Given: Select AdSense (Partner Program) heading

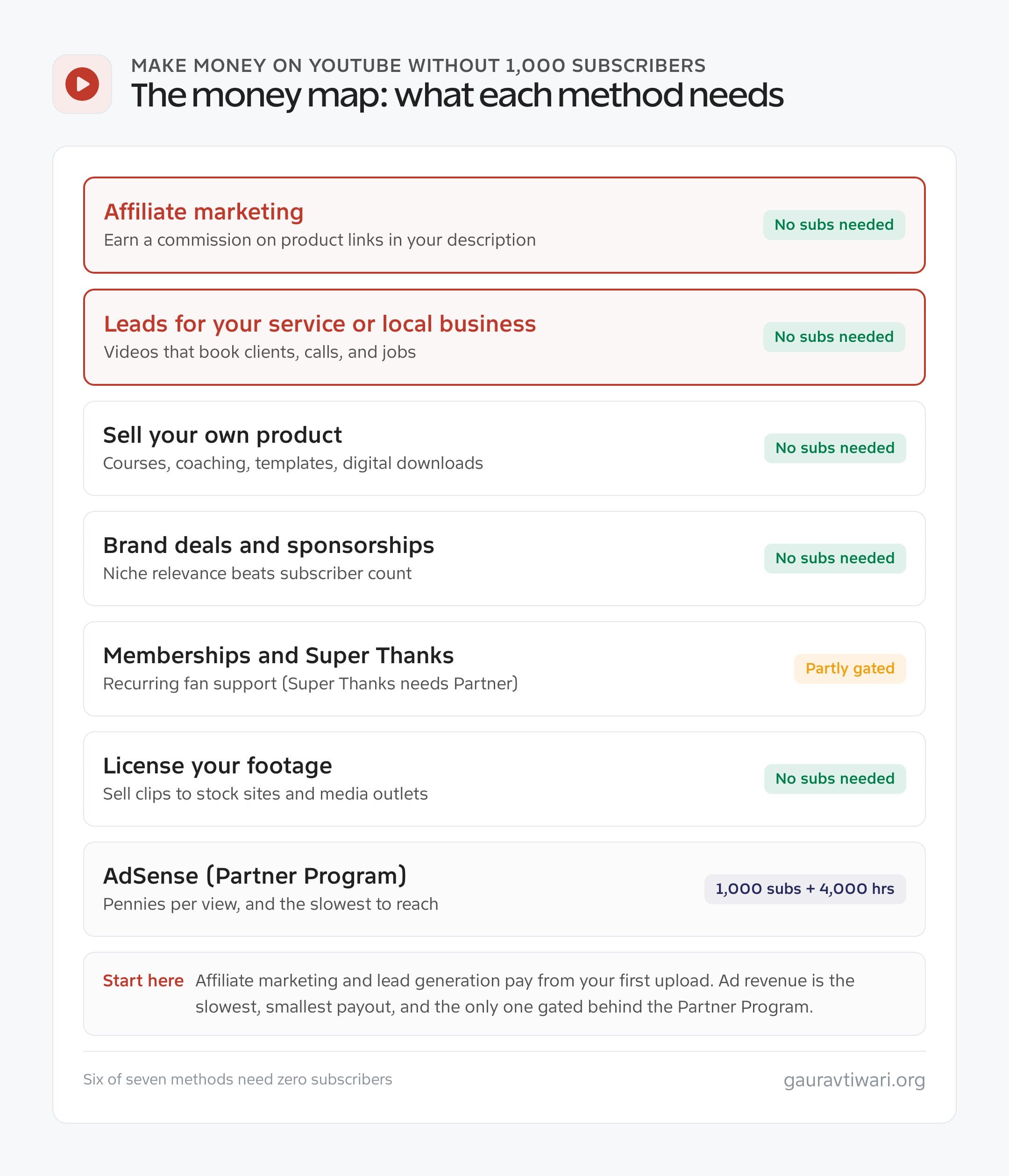Looking at the screenshot, I should click(255, 876).
